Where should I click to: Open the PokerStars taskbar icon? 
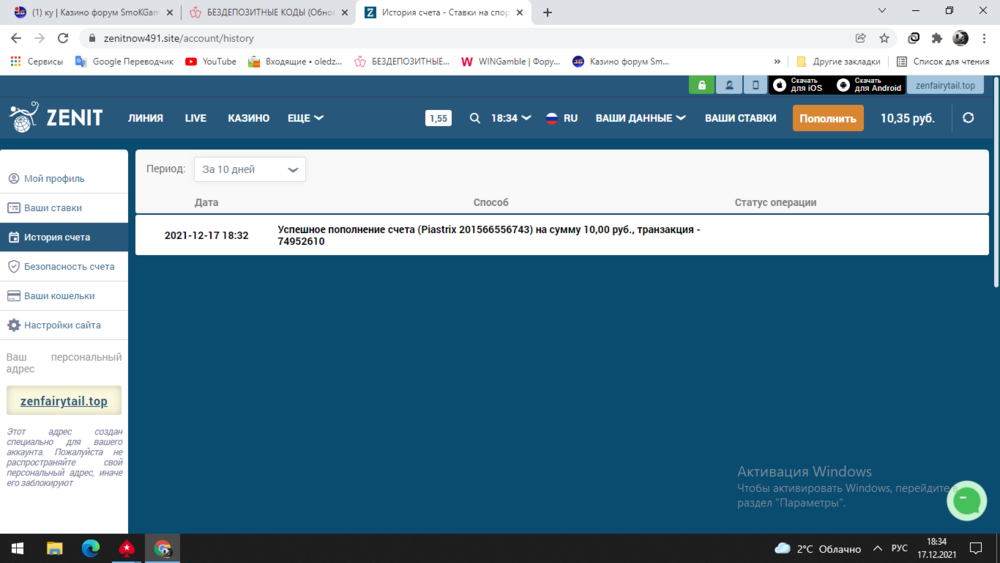pos(127,548)
